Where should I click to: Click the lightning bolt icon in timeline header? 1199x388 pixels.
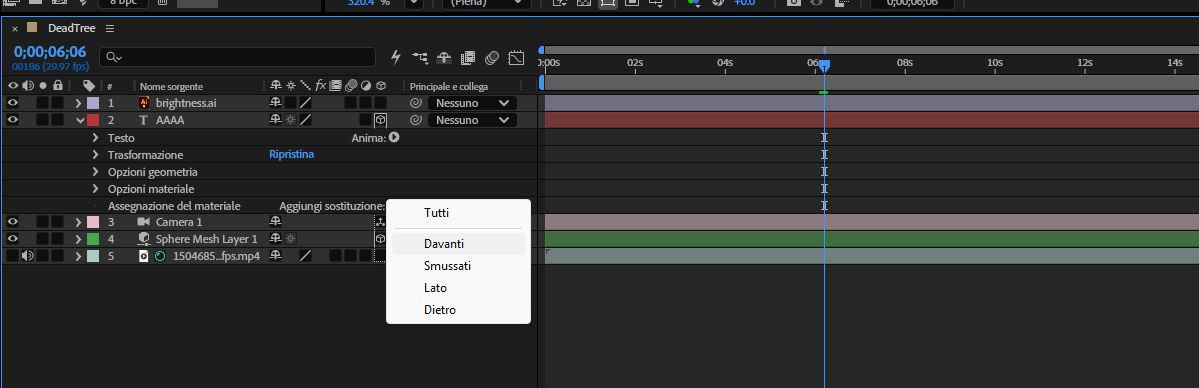point(395,57)
